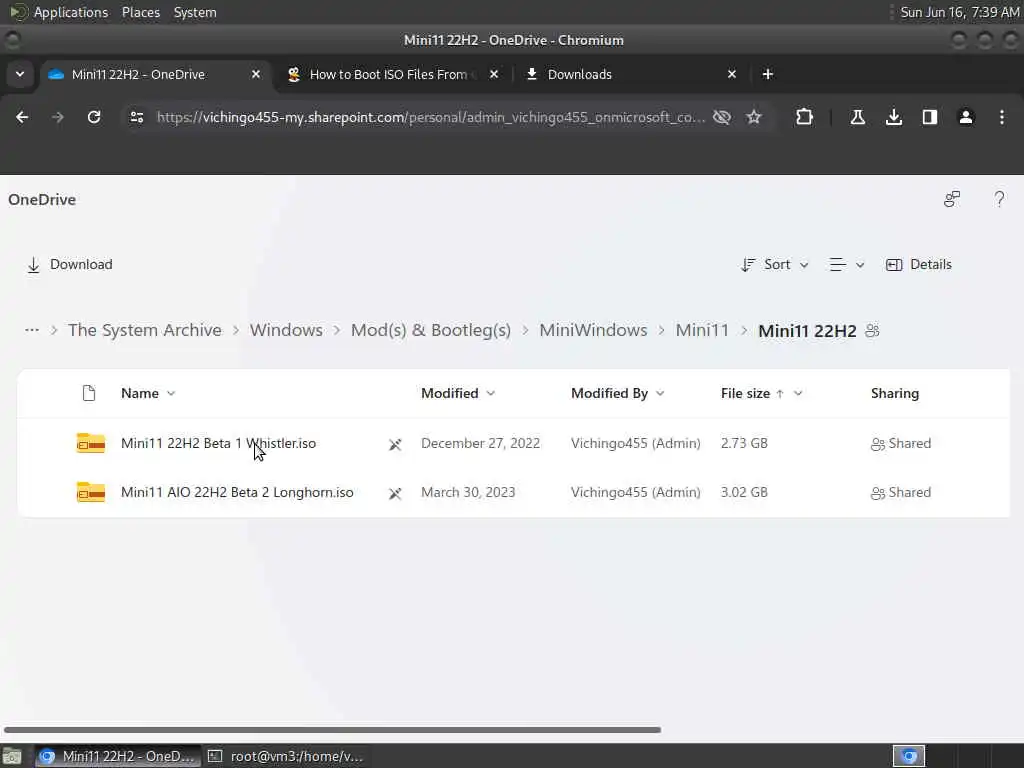The width and height of the screenshot is (1024, 768).
Task: Click the shared people icon beside Mini11 22H2
Action: click(x=872, y=330)
